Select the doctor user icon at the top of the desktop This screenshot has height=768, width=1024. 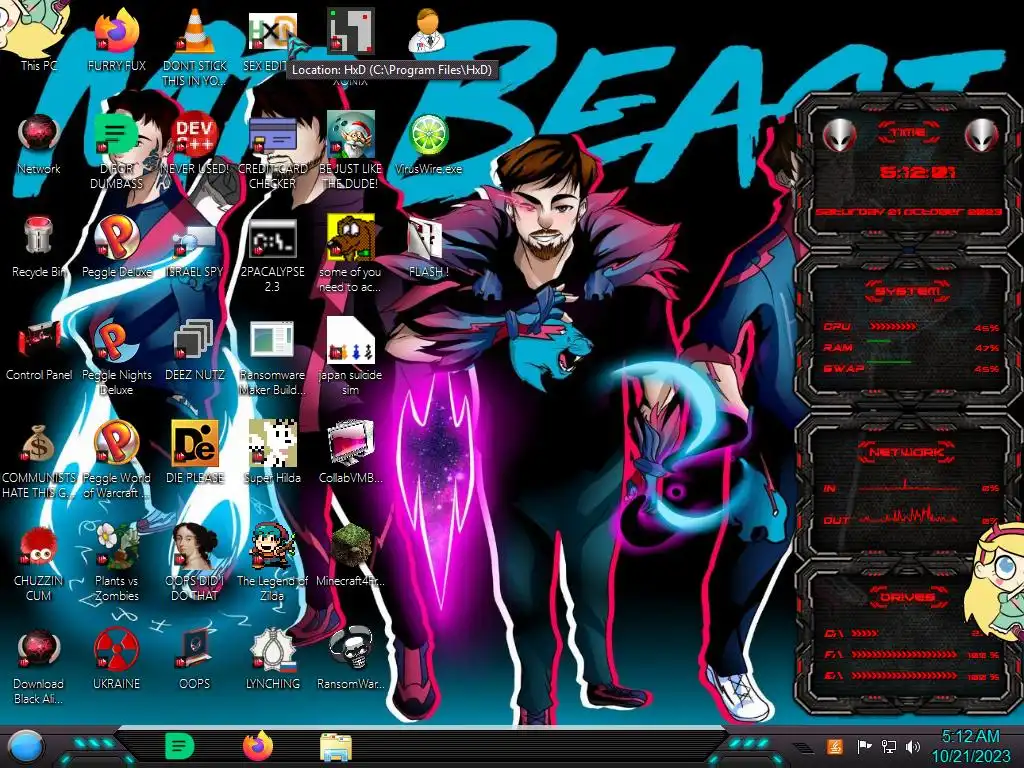pyautogui.click(x=428, y=30)
